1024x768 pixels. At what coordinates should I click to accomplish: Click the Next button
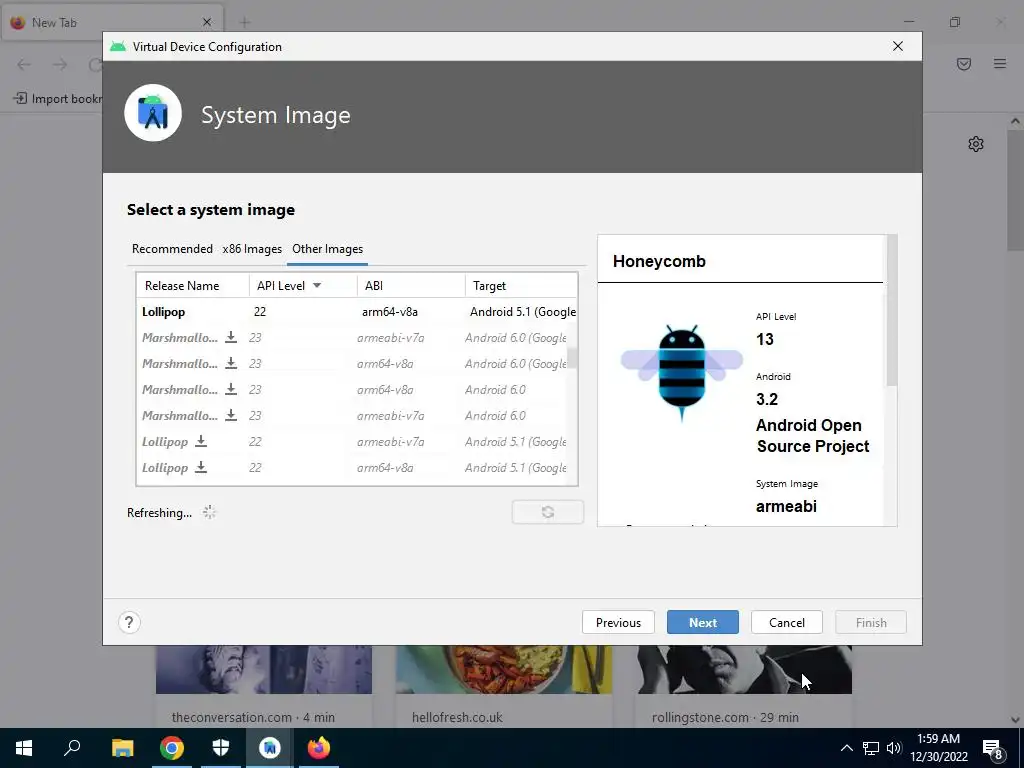click(703, 622)
